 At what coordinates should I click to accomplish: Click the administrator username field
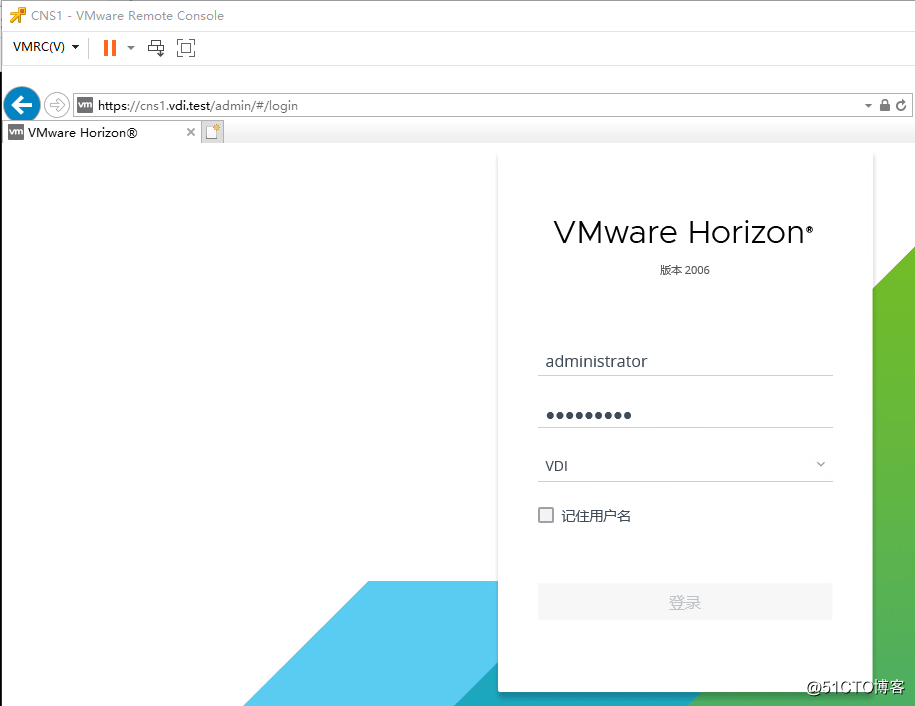(685, 362)
